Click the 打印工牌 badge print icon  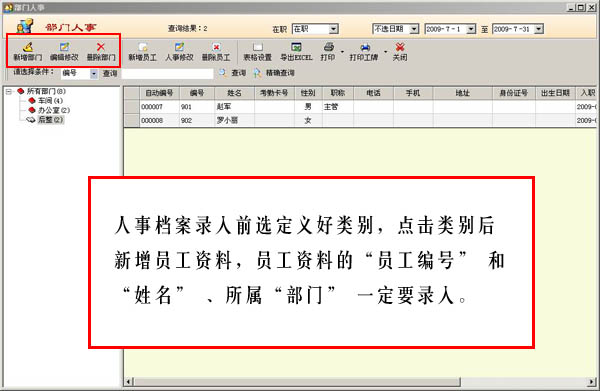364,51
